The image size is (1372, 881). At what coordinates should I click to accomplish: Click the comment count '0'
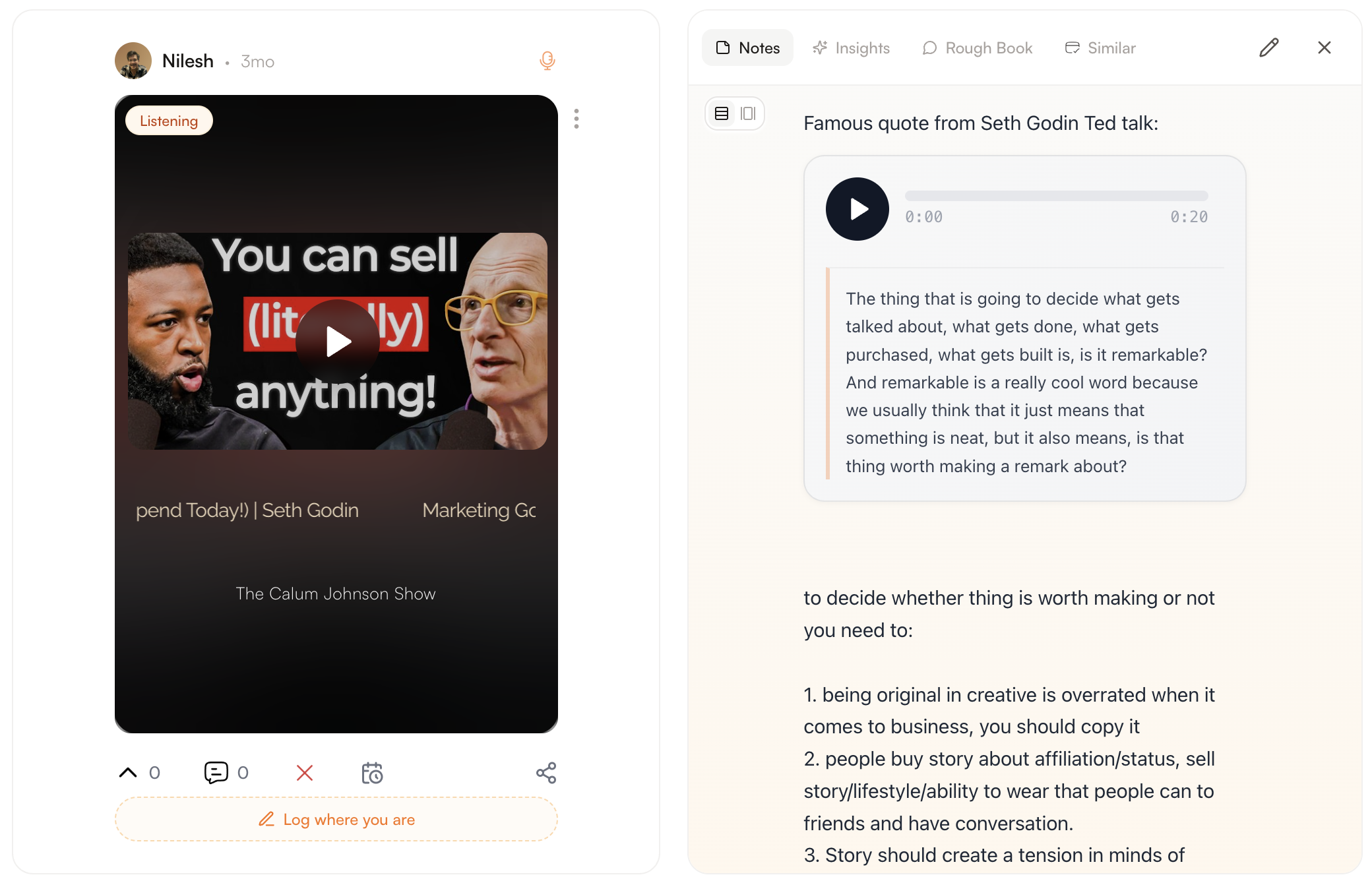click(x=243, y=772)
